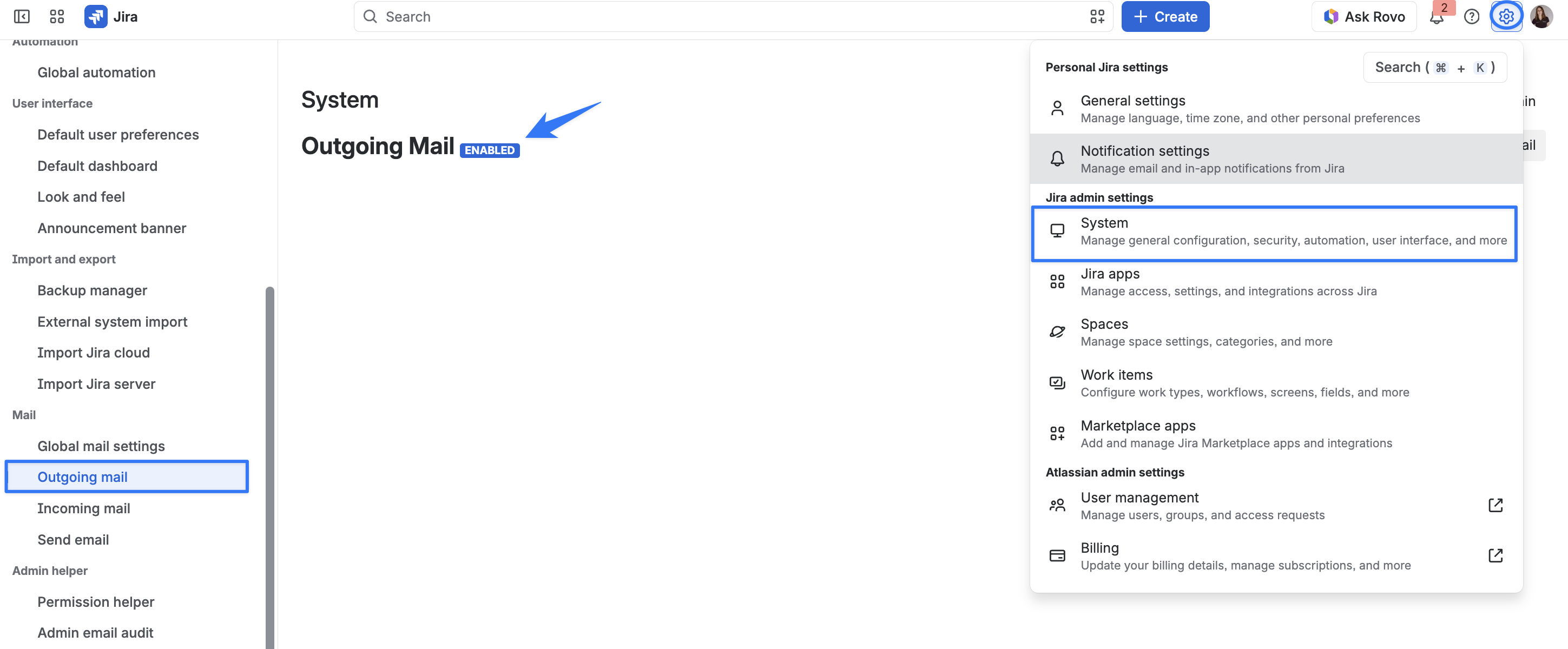
Task: Open Permission helper in the sidebar
Action: pyautogui.click(x=96, y=601)
